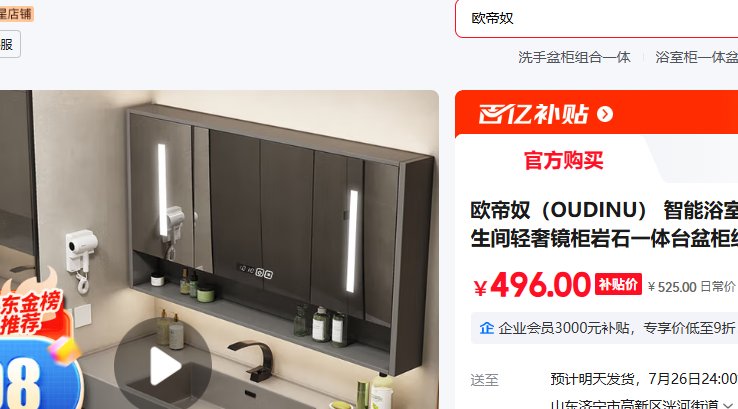Screen dimensions: 738x409
Task: Switch to the gray tab beside 官方购买
Action: pyautogui.click(x=699, y=159)
